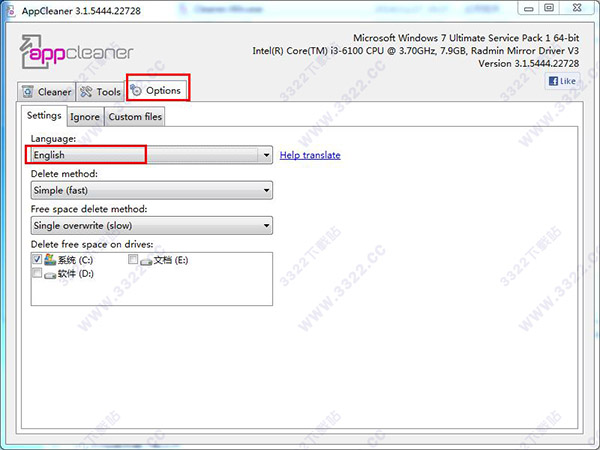Click the 文档 (E:) drive icon
Screen dimensions: 600x450
(x=146, y=262)
